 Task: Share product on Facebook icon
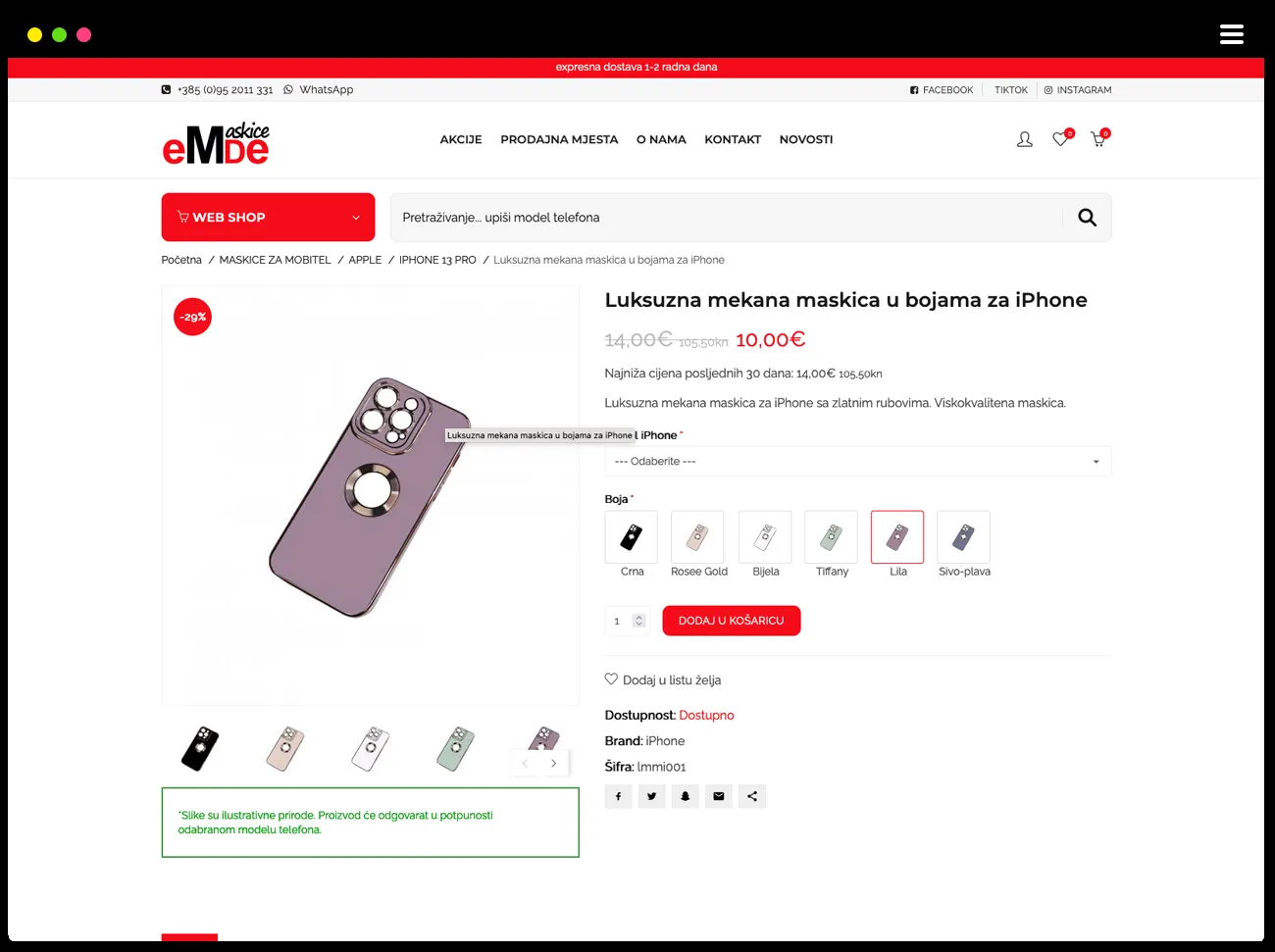(618, 796)
